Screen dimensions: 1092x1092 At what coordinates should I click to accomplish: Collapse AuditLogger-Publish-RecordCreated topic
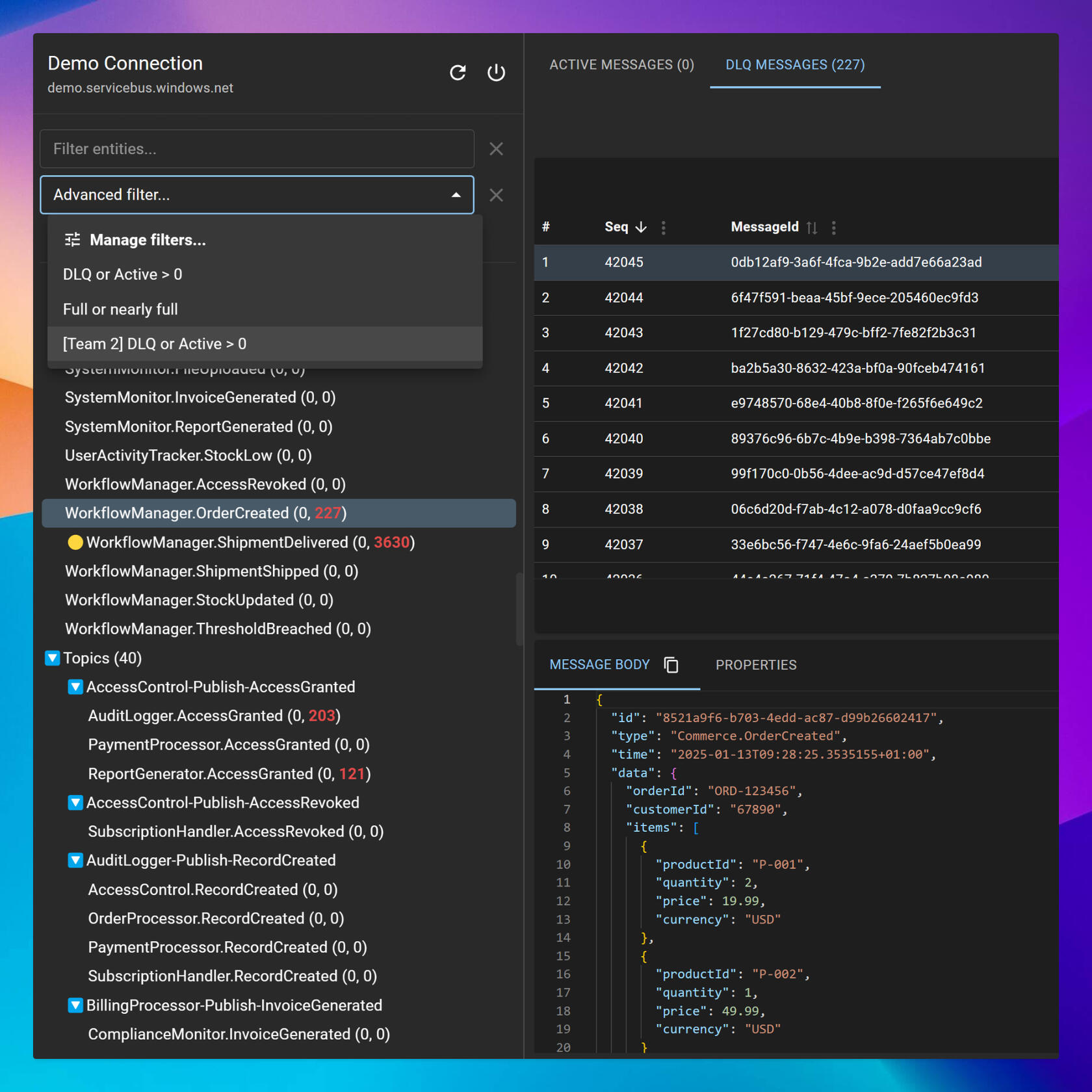click(75, 861)
